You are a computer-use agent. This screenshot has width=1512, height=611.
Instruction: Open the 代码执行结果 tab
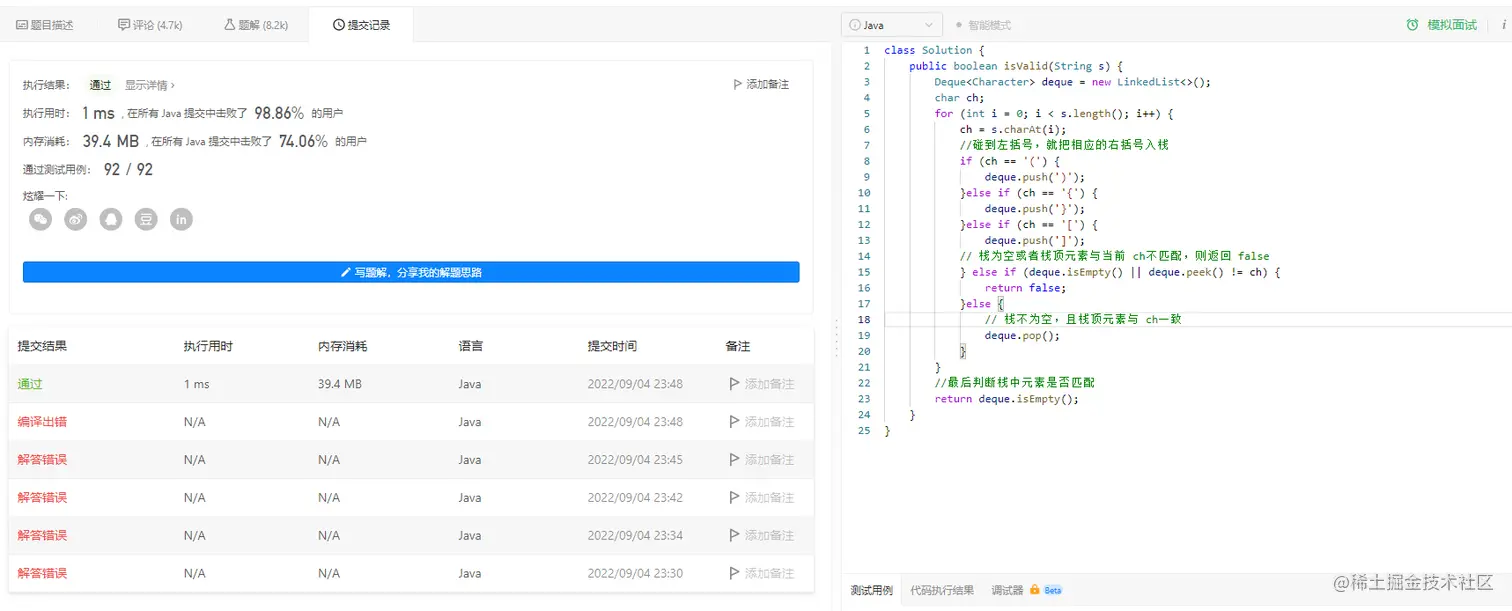tap(942, 590)
